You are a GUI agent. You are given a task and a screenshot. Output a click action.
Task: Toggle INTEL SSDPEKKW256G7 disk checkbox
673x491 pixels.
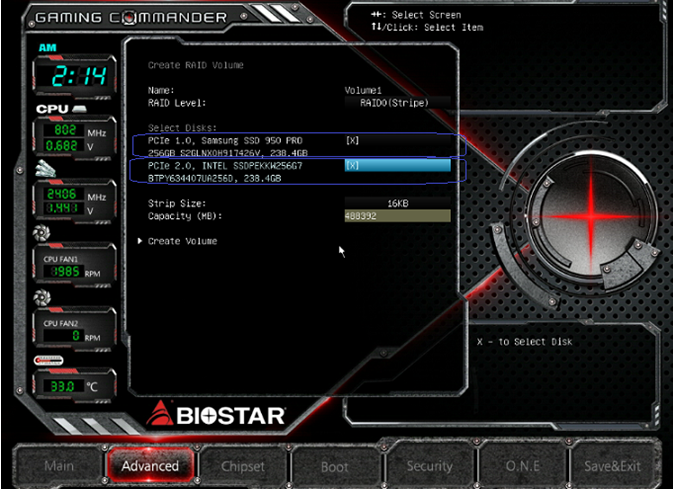pyautogui.click(x=397, y=166)
